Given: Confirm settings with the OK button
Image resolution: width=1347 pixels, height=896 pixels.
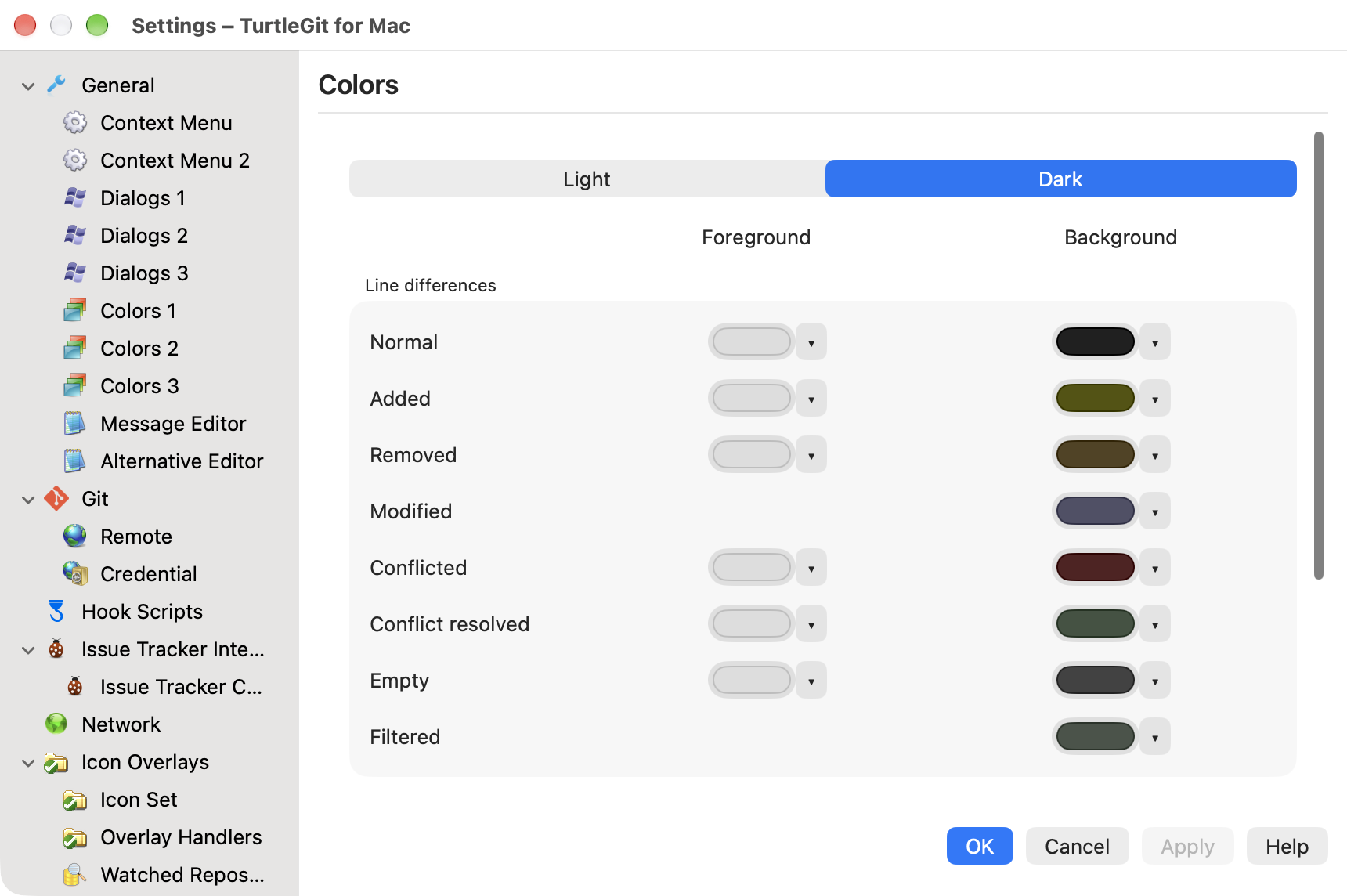Looking at the screenshot, I should [980, 846].
